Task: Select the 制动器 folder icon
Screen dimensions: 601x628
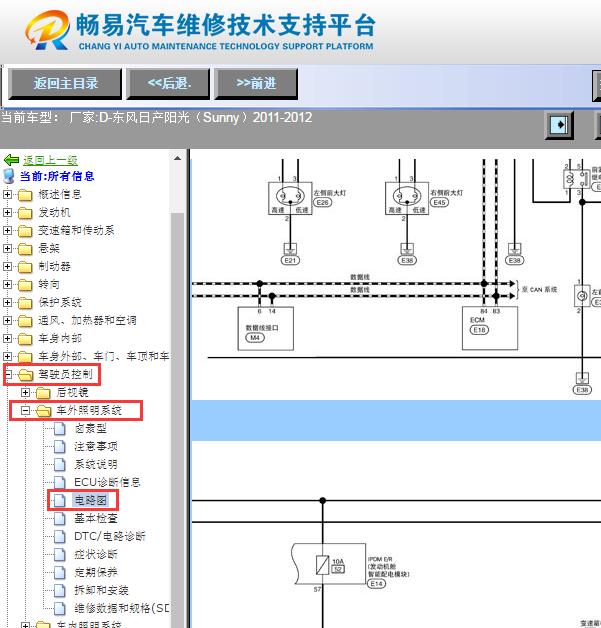Action: [25, 267]
